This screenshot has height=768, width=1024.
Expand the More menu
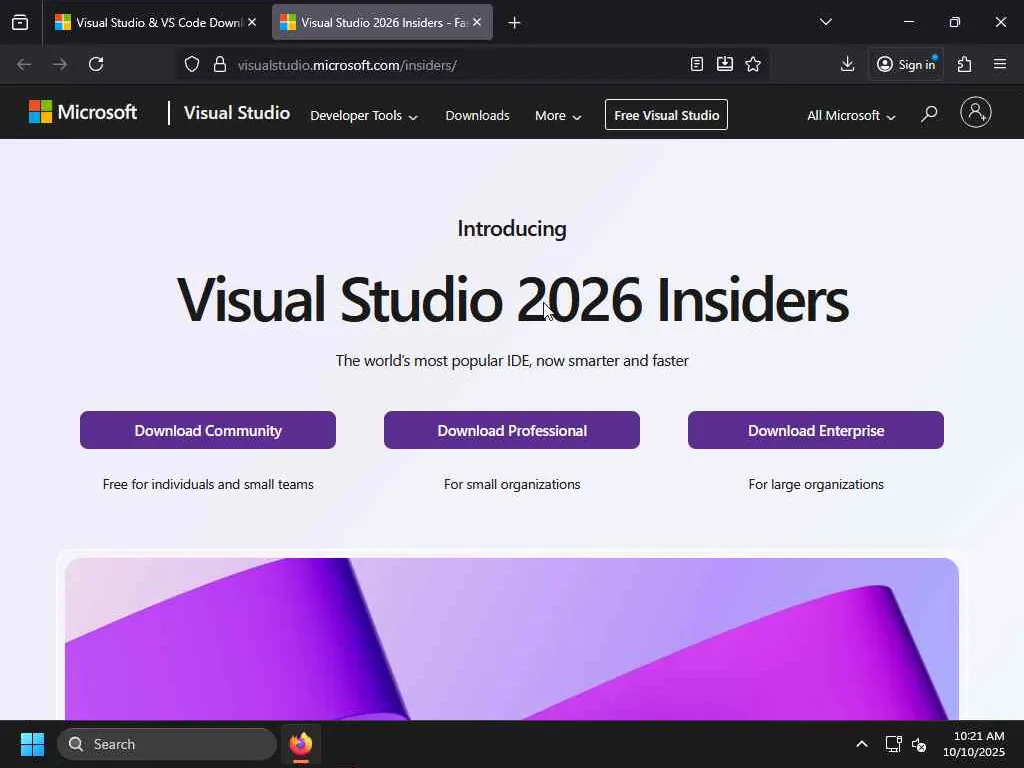tap(558, 116)
